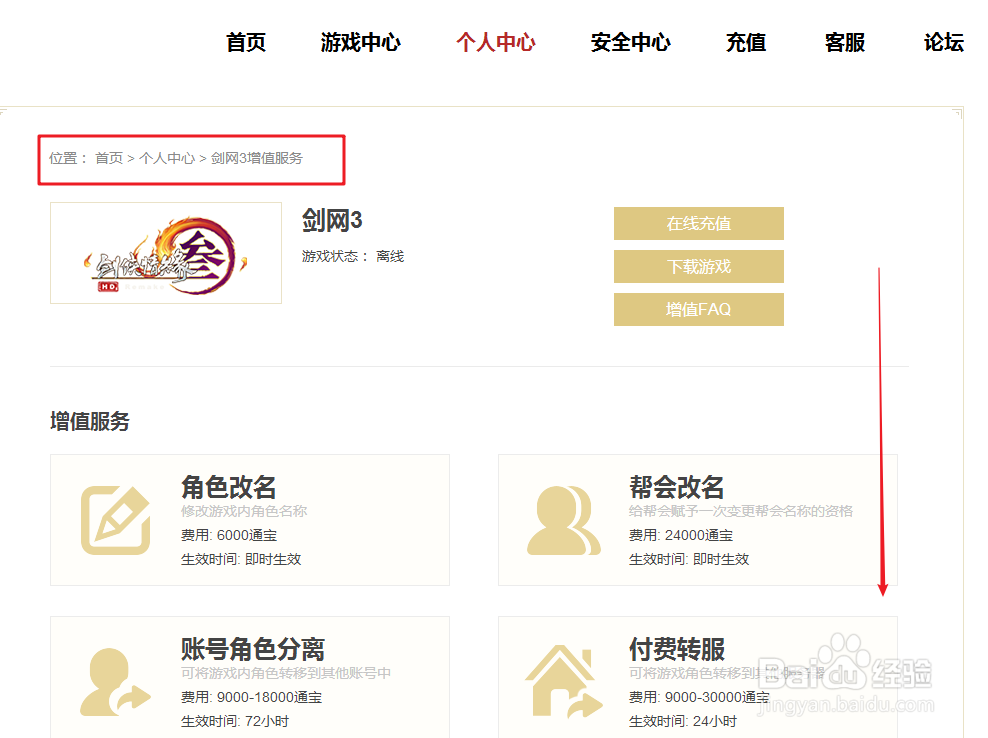Click 可将游戏内角色转移到其他账号中 description

(x=285, y=673)
